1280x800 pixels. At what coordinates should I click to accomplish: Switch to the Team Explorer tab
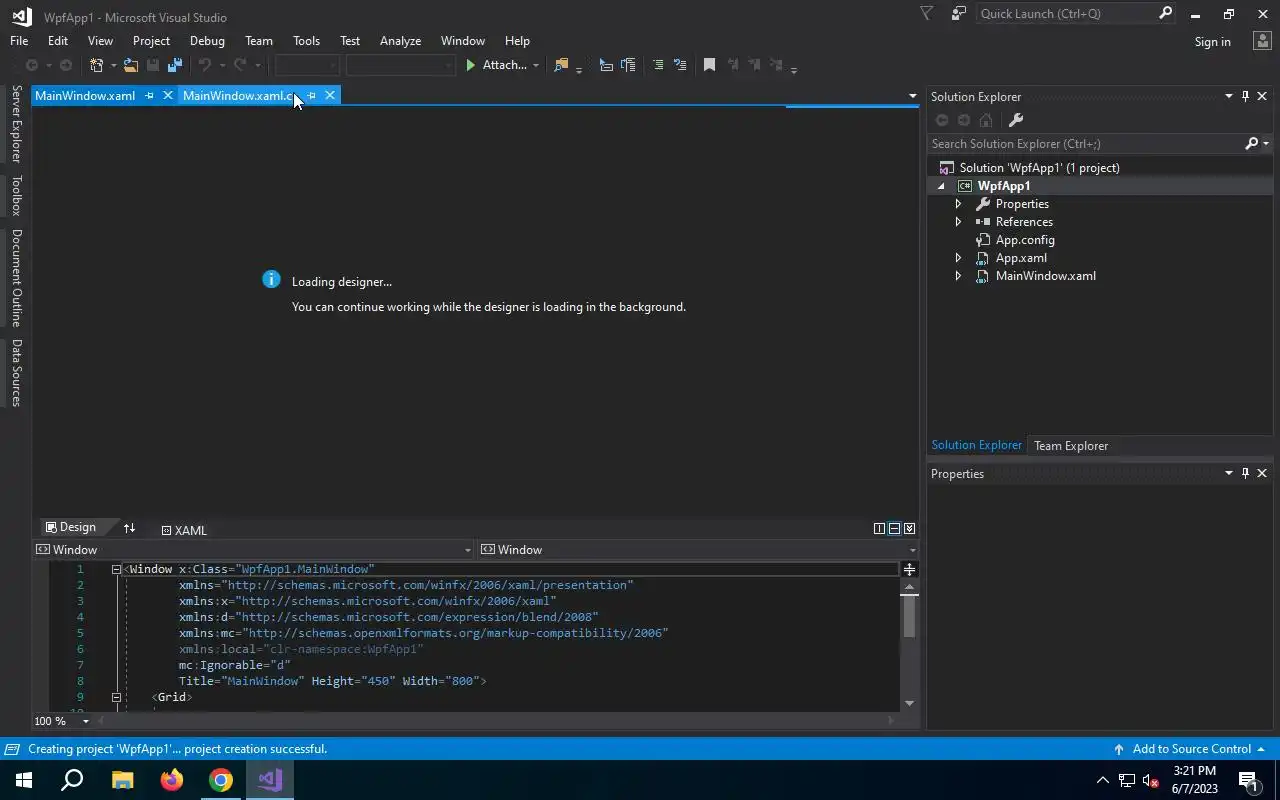[1071, 446]
